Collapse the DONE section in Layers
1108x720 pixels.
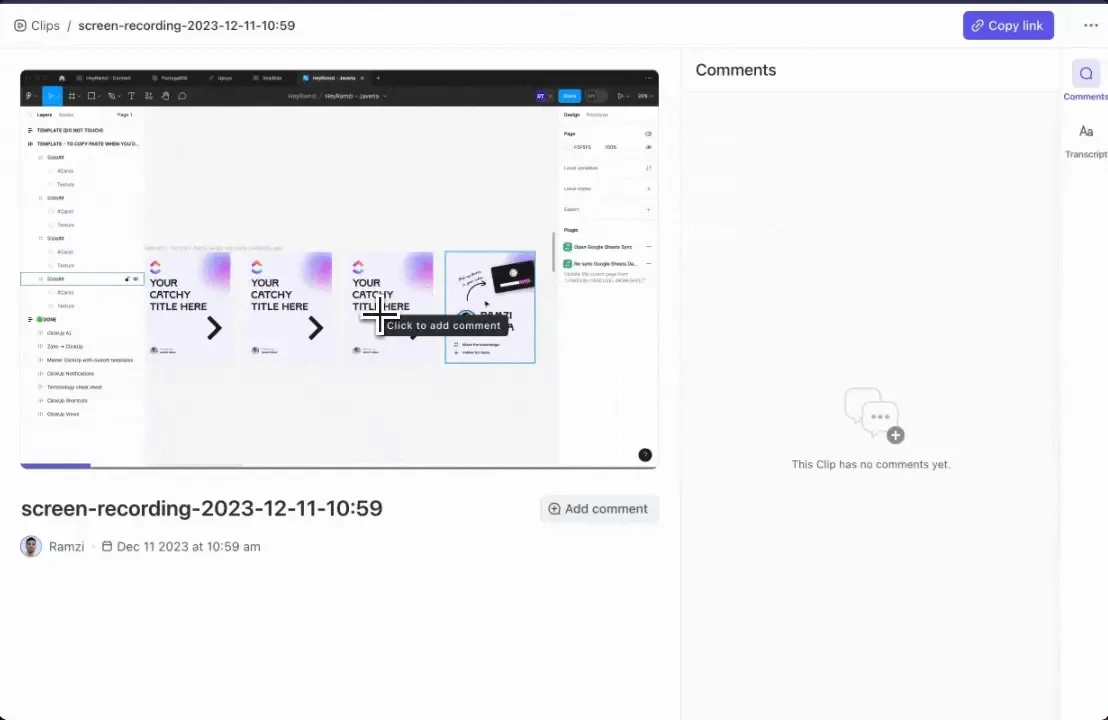[x=31, y=318]
